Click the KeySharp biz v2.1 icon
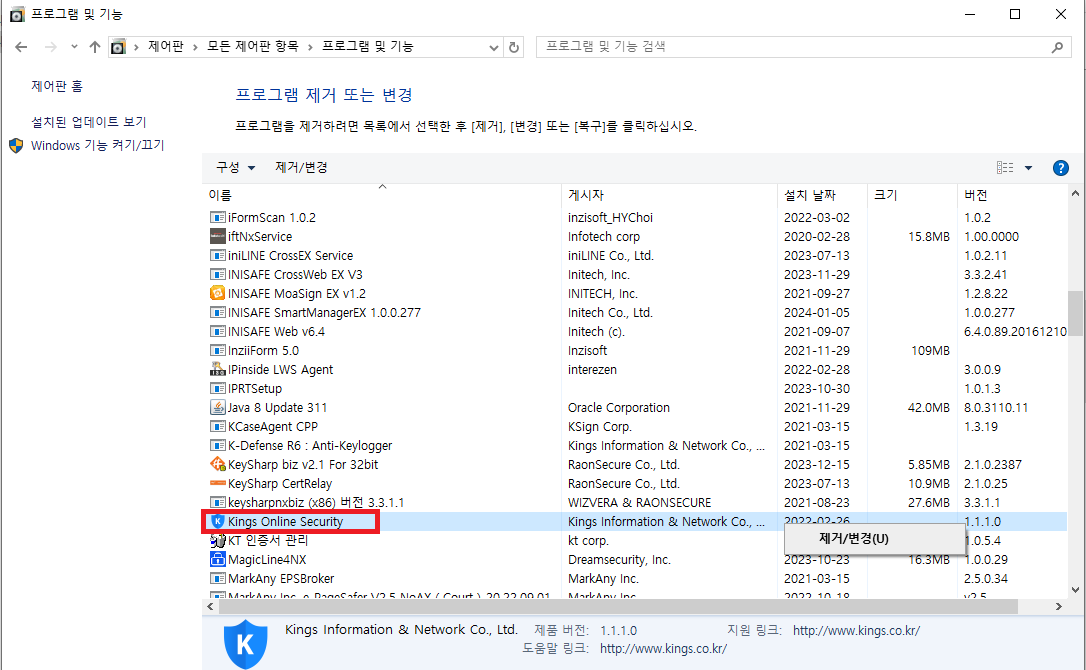 tap(217, 464)
